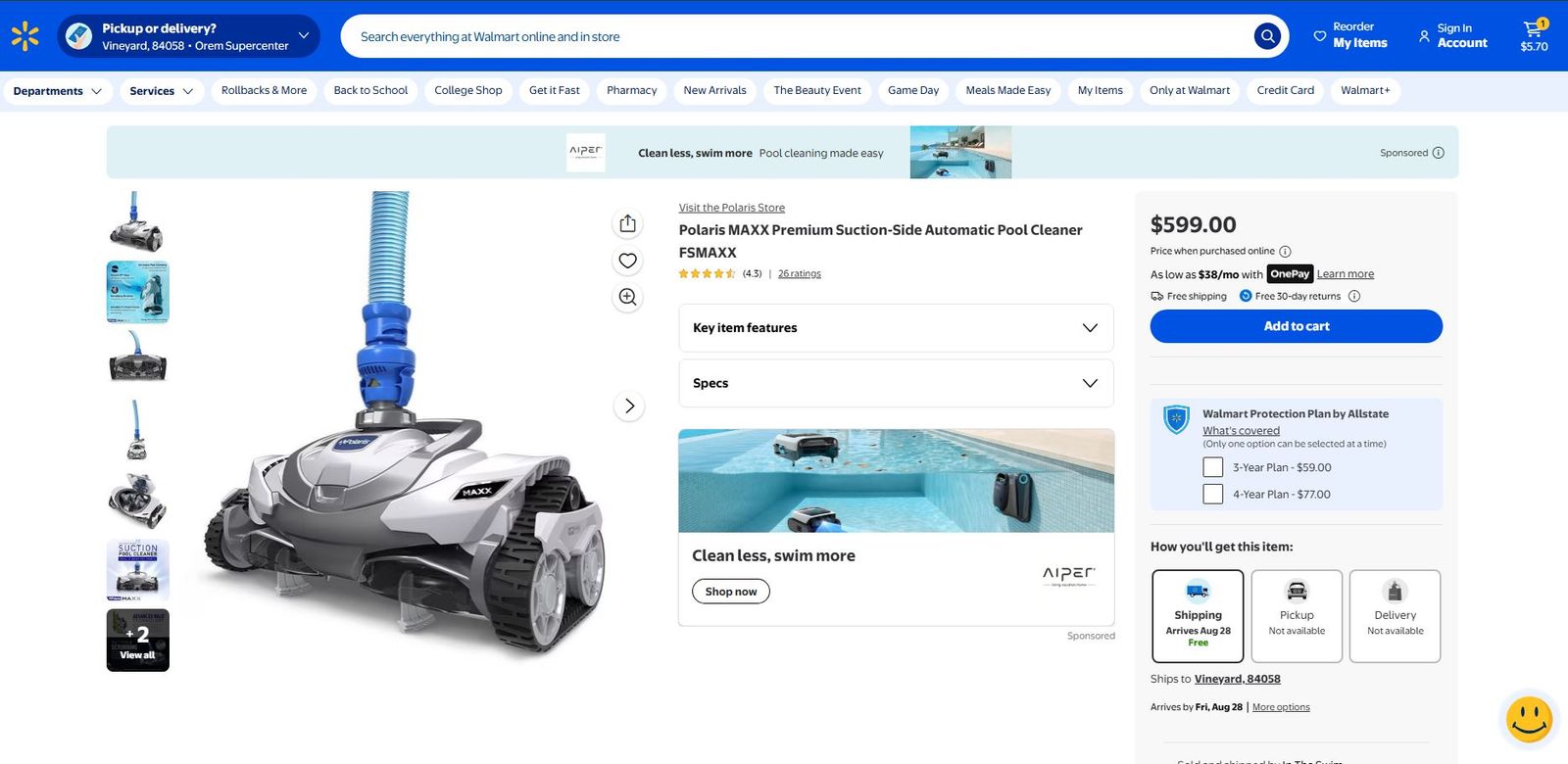Visit the Polaris Store link
Screen dimensions: 1568x764
click(x=732, y=208)
